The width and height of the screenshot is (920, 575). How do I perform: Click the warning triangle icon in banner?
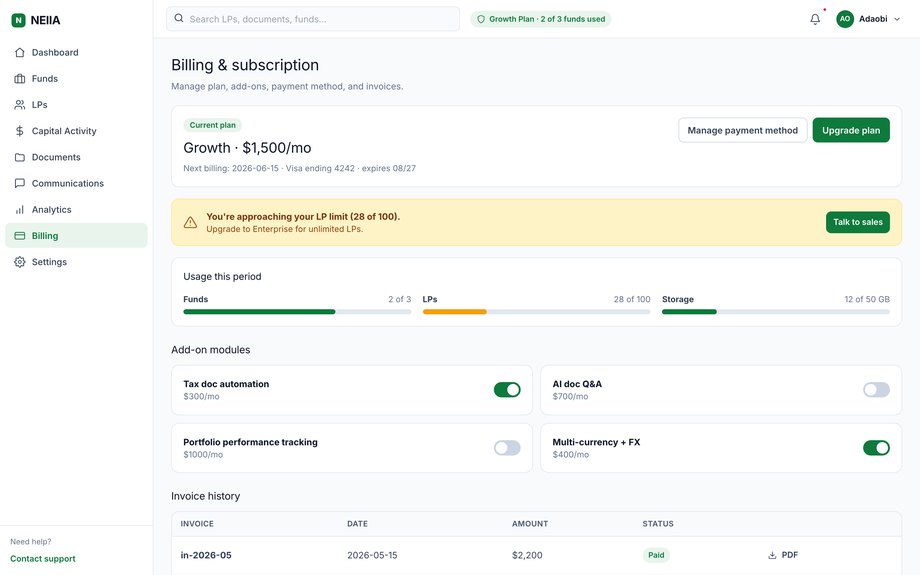coord(190,222)
